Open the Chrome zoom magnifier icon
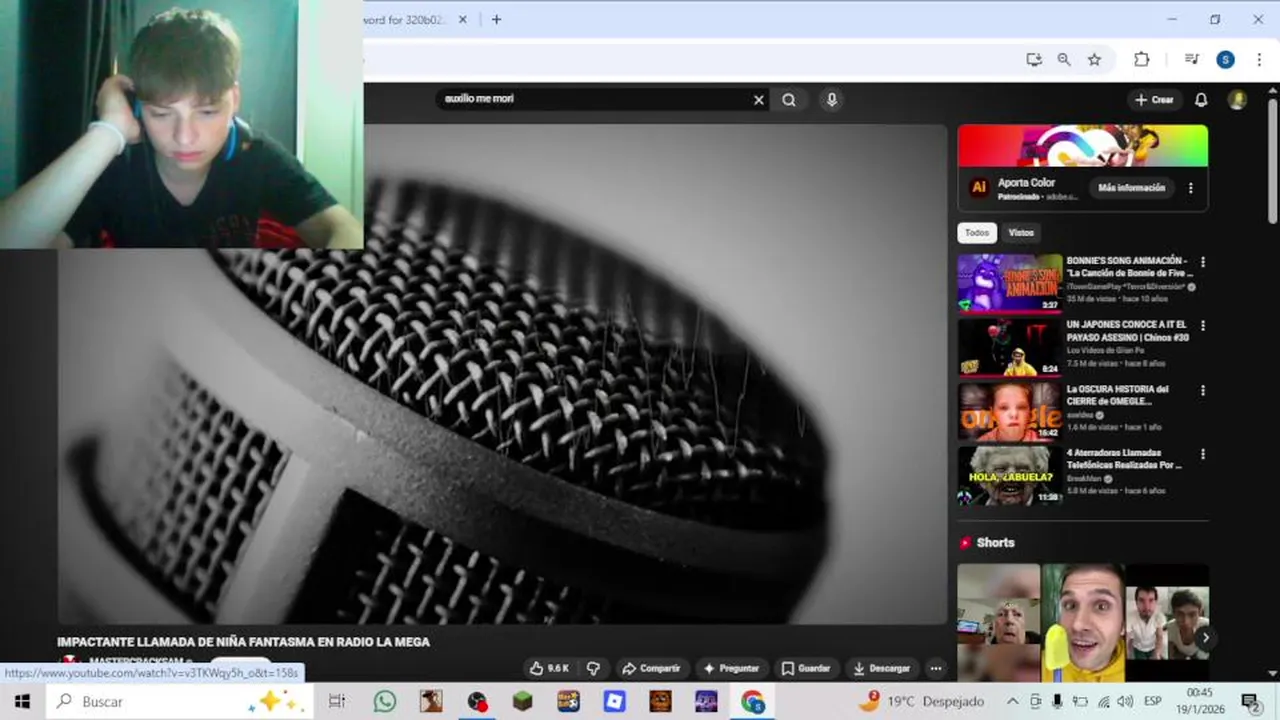1280x720 pixels. [1064, 59]
